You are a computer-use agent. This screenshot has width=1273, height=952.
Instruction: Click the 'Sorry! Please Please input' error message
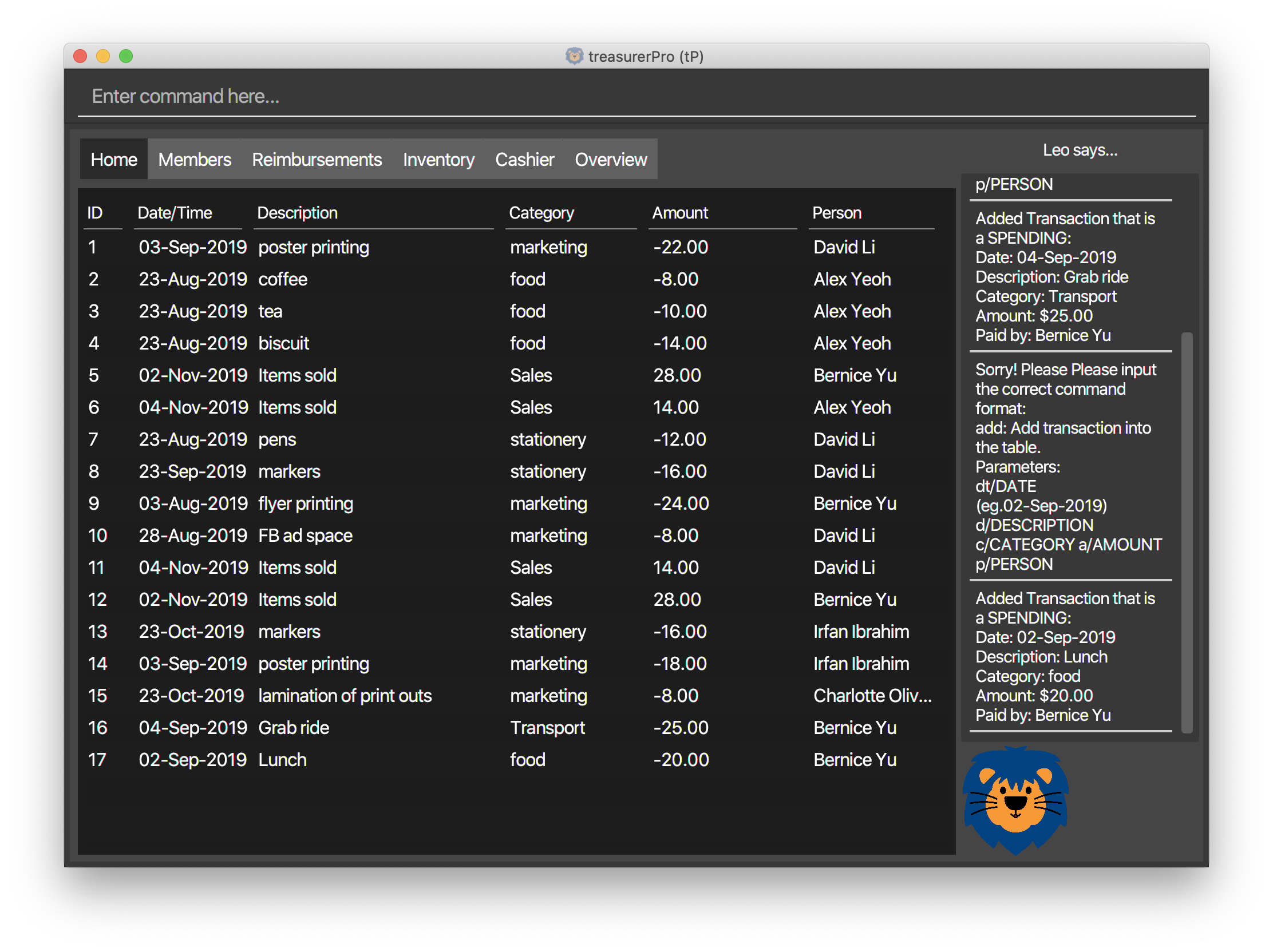pos(1070,466)
